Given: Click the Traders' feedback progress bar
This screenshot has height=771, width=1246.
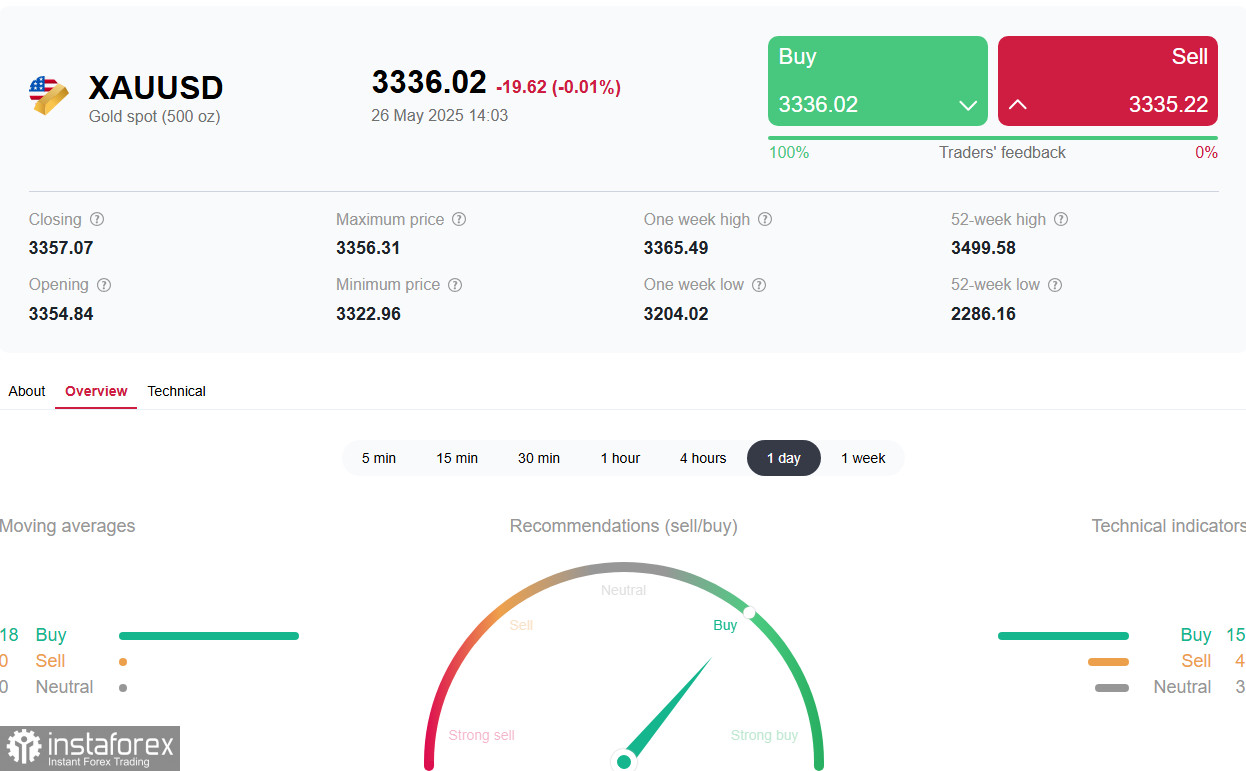Looking at the screenshot, I should pos(993,138).
